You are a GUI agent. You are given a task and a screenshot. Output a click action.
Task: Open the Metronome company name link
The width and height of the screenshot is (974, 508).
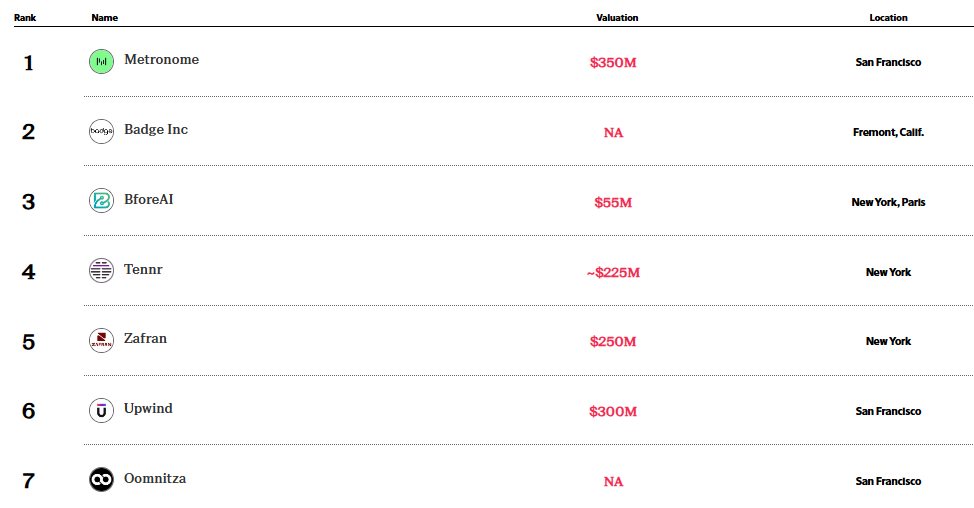[161, 60]
